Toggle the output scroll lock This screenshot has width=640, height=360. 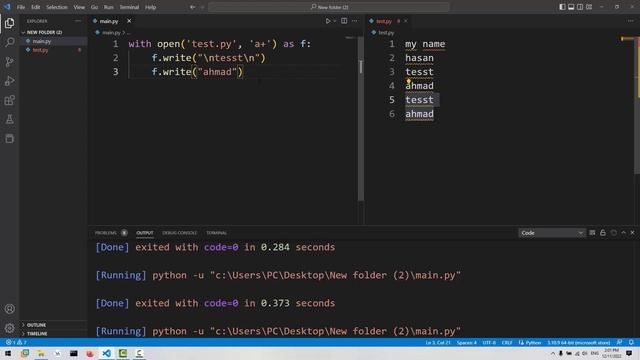pyautogui.click(x=603, y=233)
